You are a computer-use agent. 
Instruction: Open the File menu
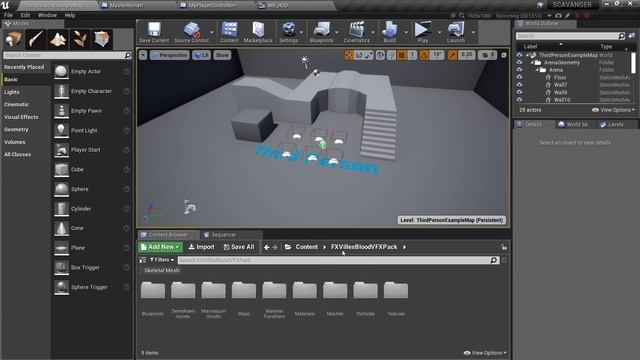tap(8, 15)
